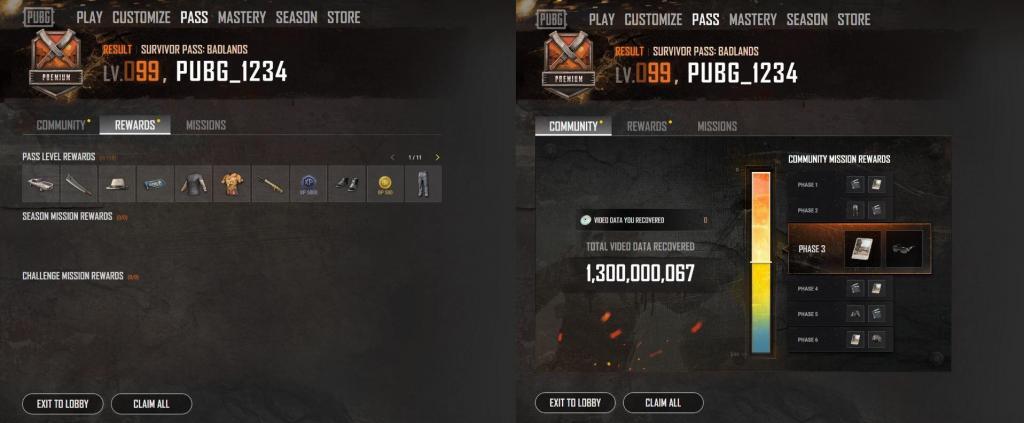Click the video data progress gauge marker
Image resolution: width=1024 pixels, height=423 pixels.
tap(761, 262)
